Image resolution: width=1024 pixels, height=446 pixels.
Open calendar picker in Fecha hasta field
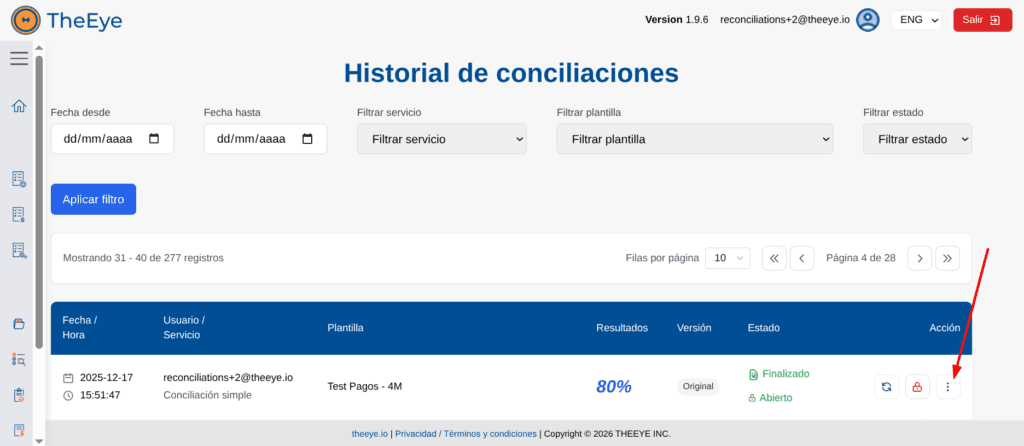(307, 139)
